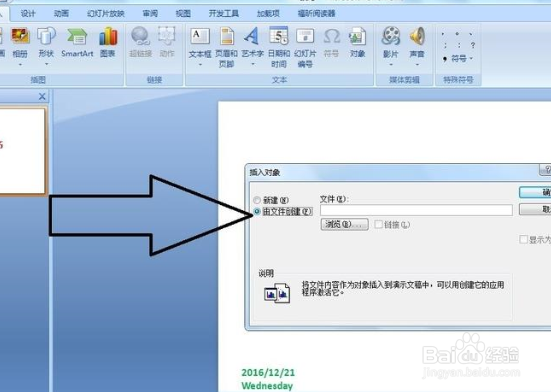The width and height of the screenshot is (551, 392).
Task: Click the dialog help question button
Action: [x=546, y=170]
